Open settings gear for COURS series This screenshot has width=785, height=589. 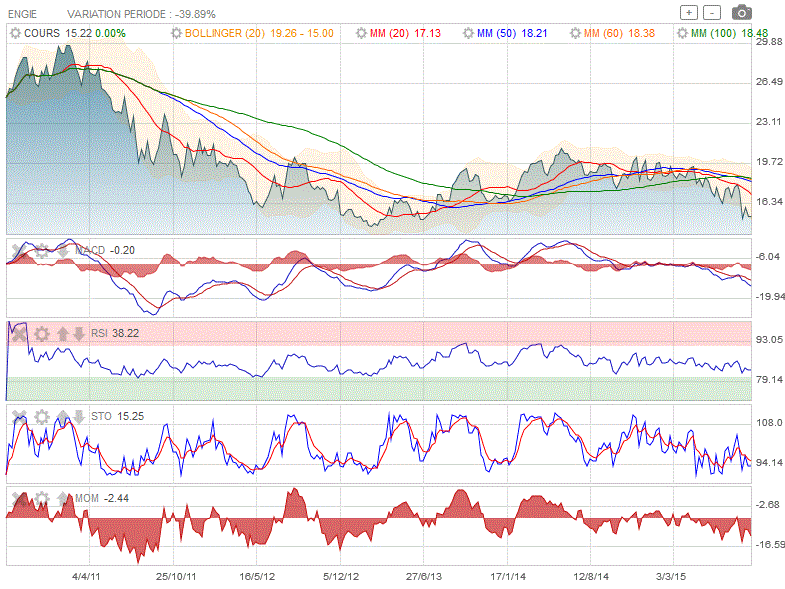[x=15, y=33]
